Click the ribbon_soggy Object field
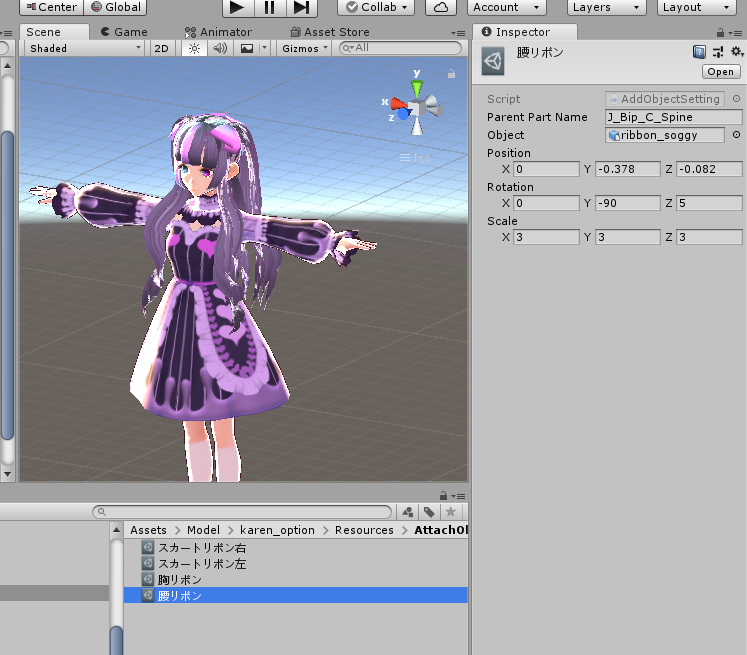The width and height of the screenshot is (747, 655). tap(665, 135)
